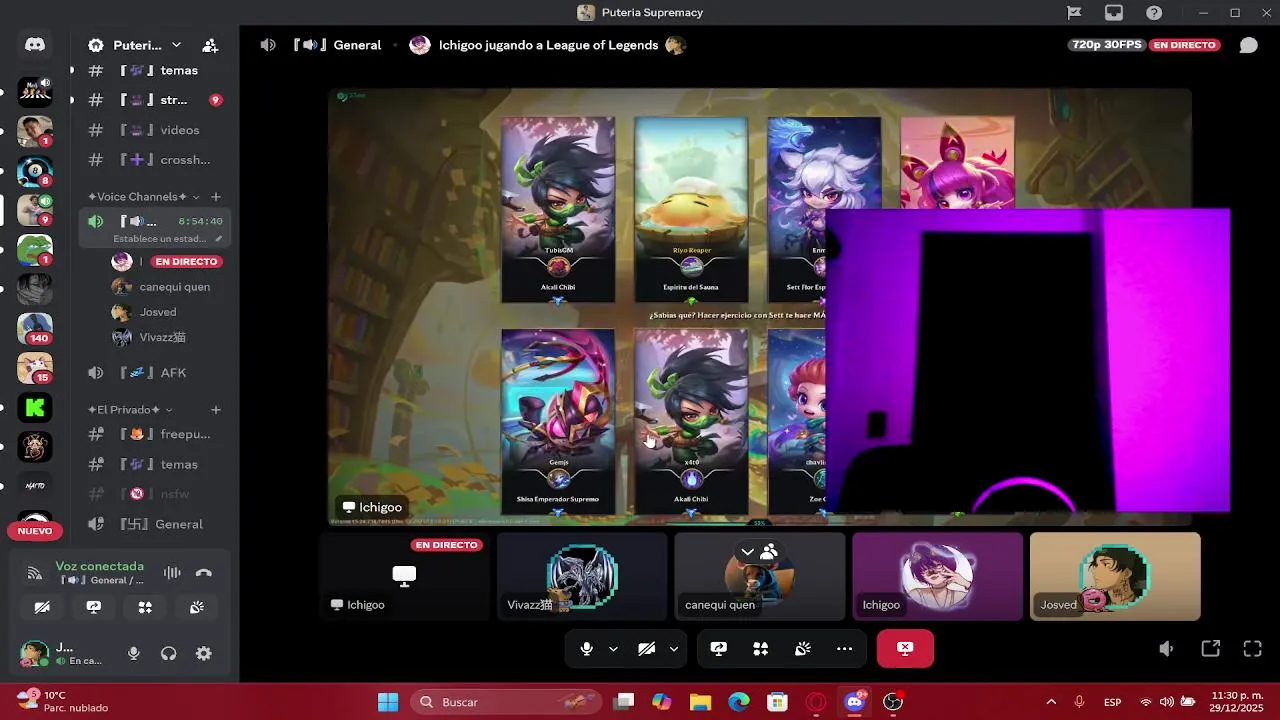This screenshot has height=720, width=1280.
Task: Open the cat server with 15 badge
Action: coord(35,367)
